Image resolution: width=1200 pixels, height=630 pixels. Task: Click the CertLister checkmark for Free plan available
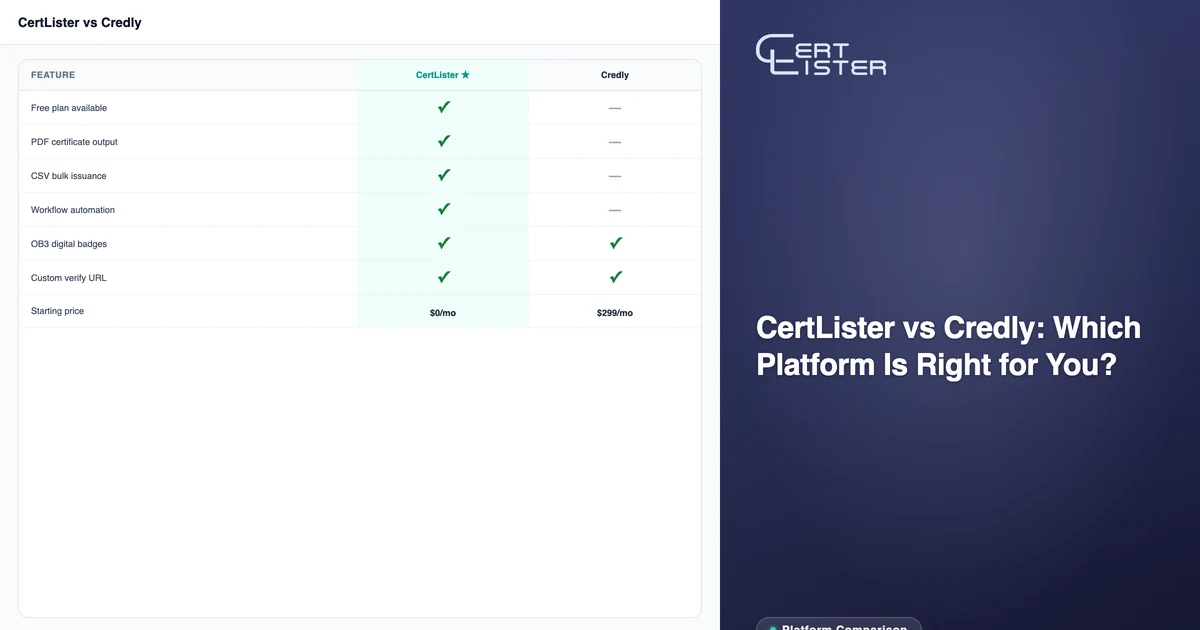(x=444, y=107)
